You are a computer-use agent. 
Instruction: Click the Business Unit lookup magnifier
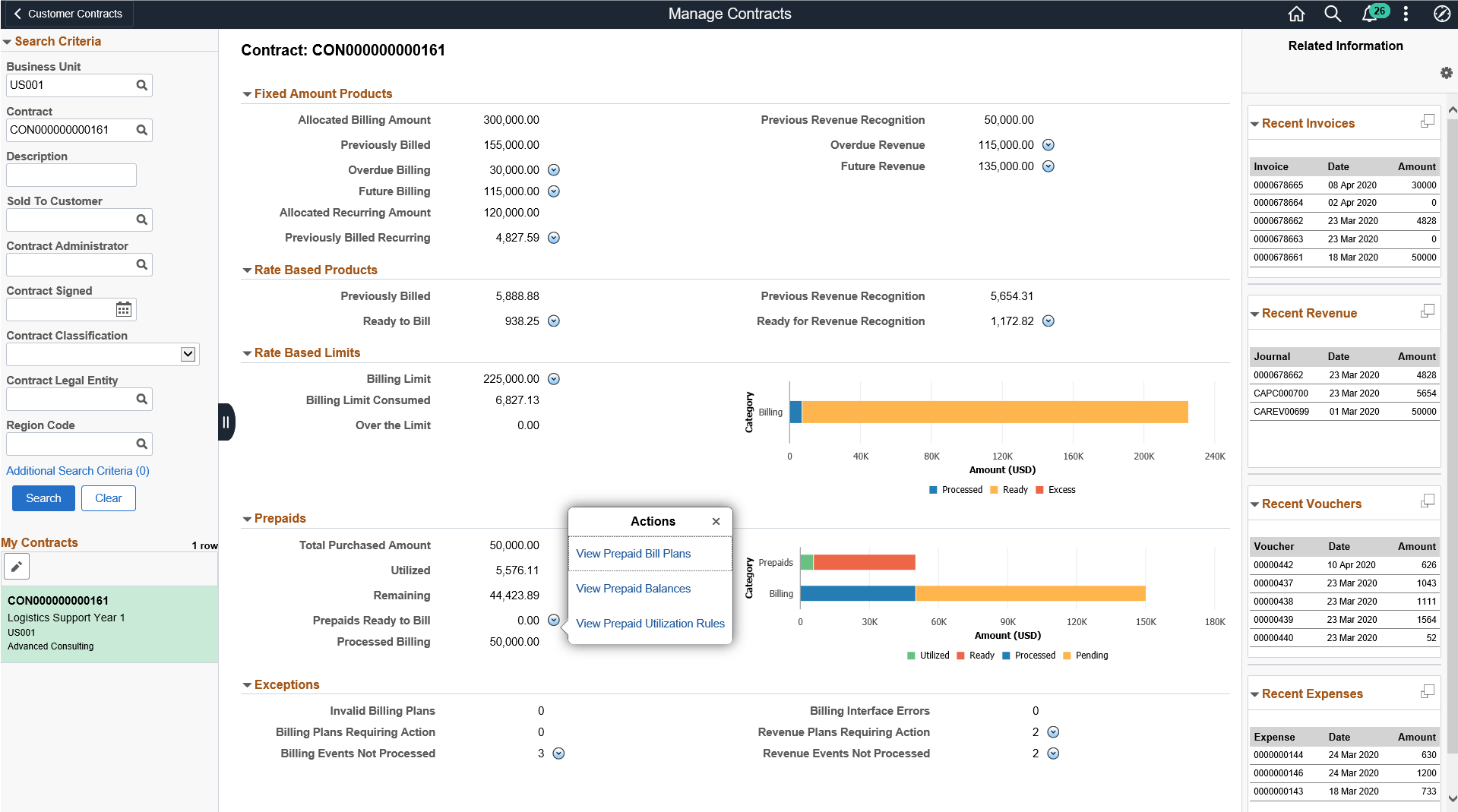click(141, 85)
